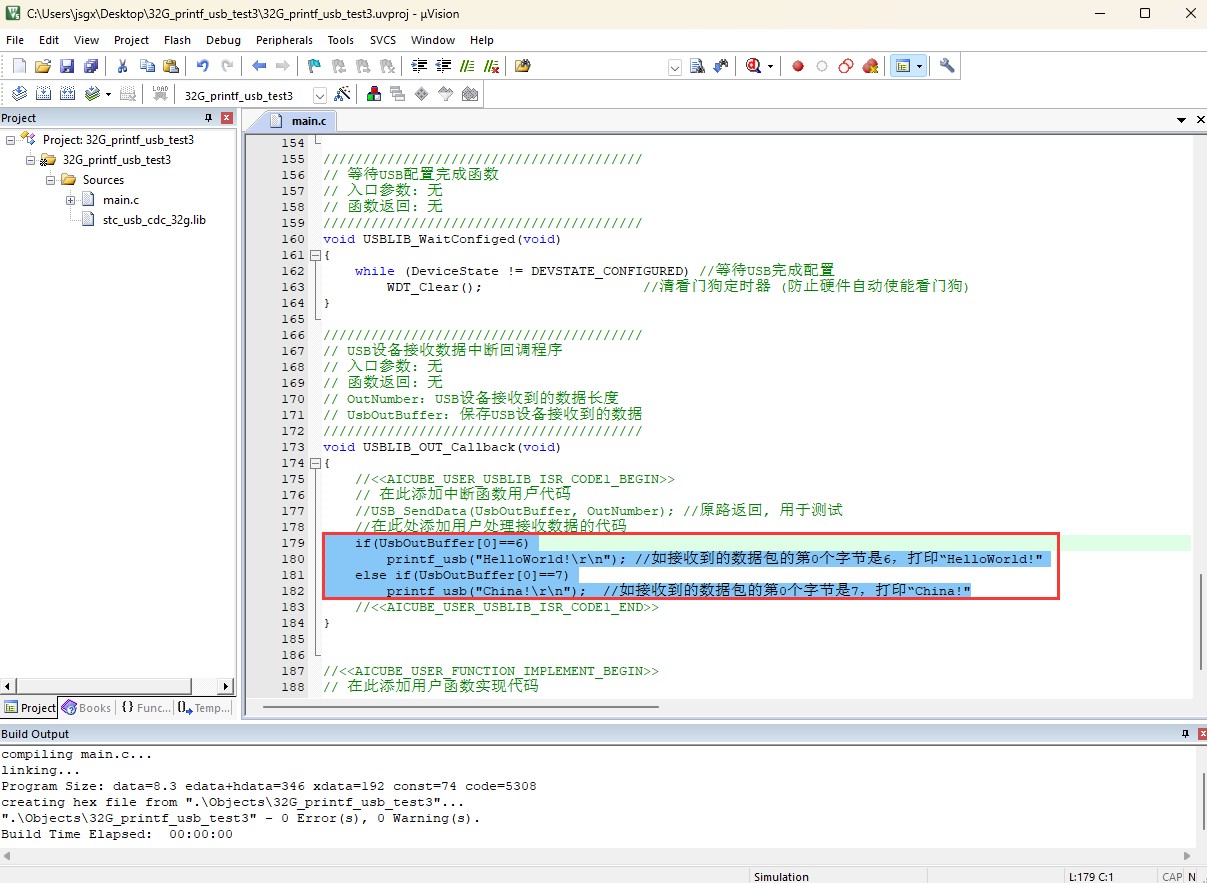Click the Save file icon
Image resolution: width=1207 pixels, height=883 pixels.
(x=67, y=66)
